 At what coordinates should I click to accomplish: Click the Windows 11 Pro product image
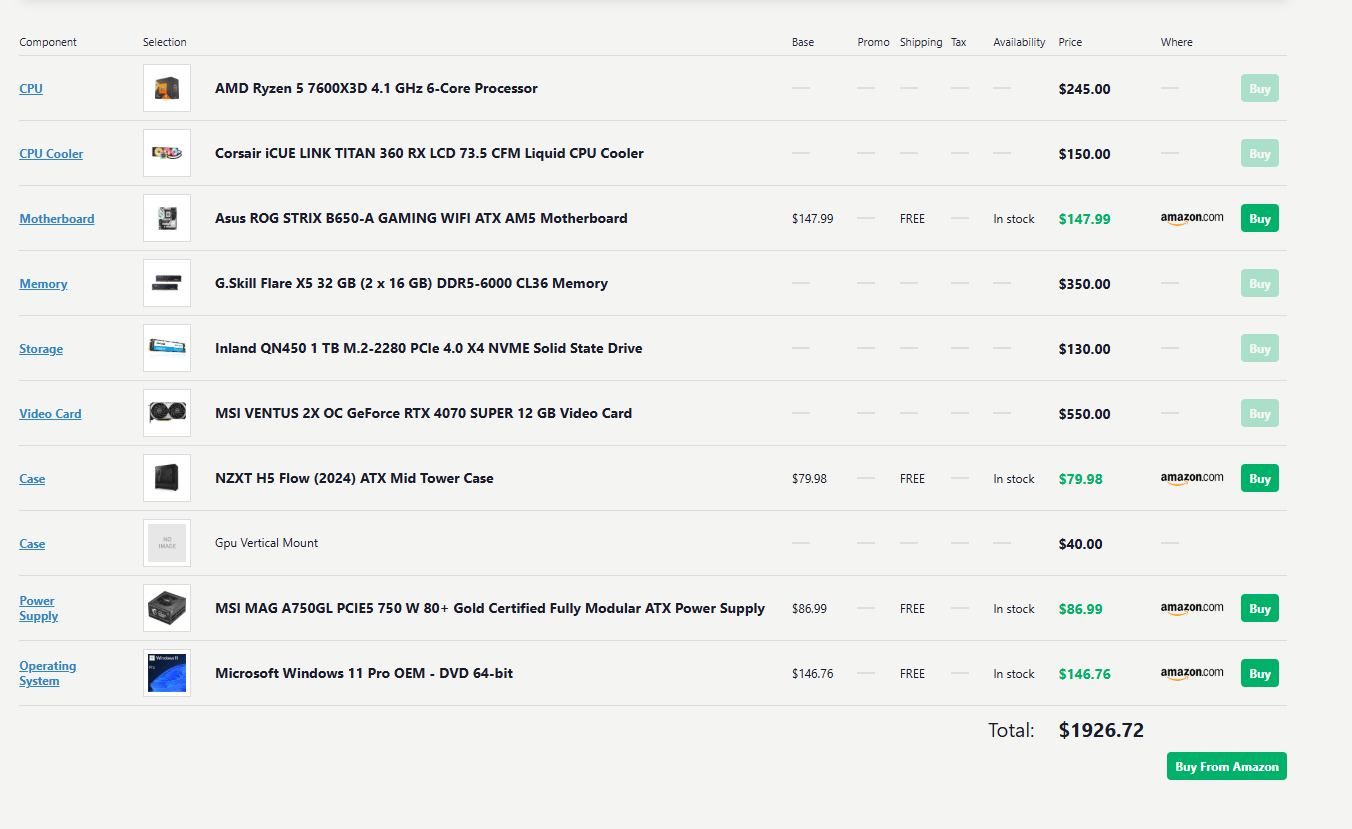click(167, 673)
